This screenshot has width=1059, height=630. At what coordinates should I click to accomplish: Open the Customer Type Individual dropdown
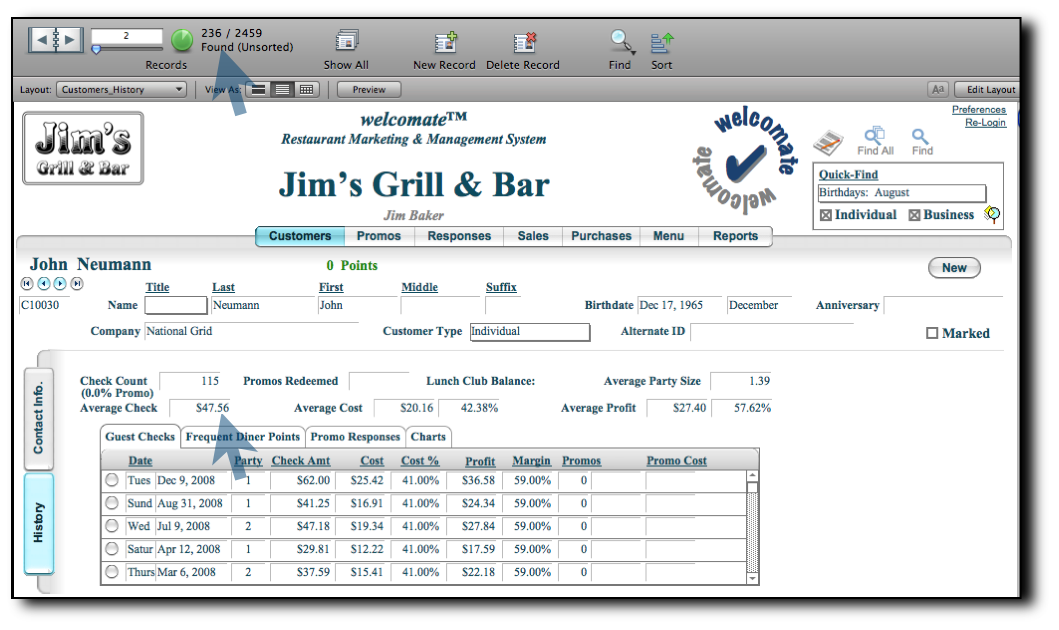(x=530, y=332)
